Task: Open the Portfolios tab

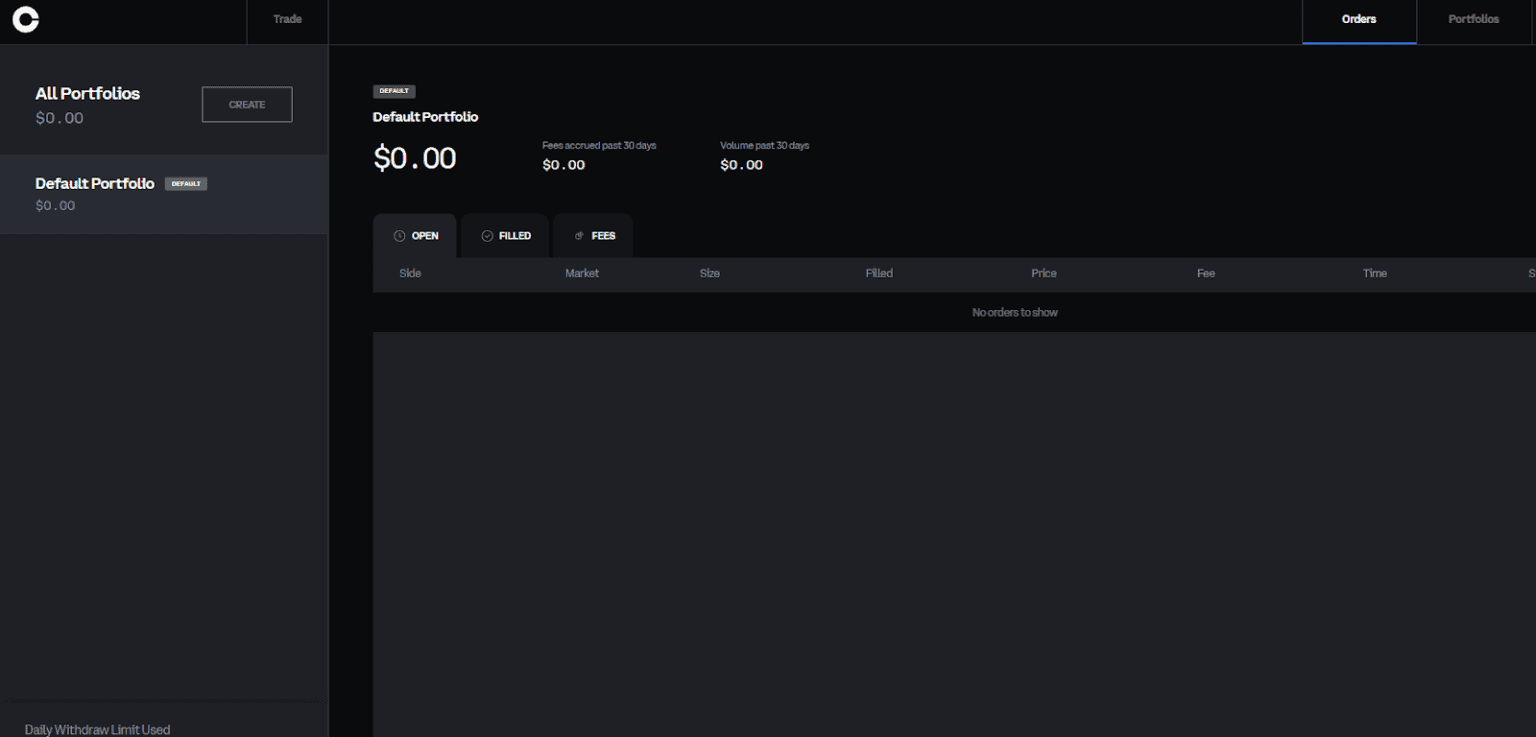Action: coord(1473,19)
